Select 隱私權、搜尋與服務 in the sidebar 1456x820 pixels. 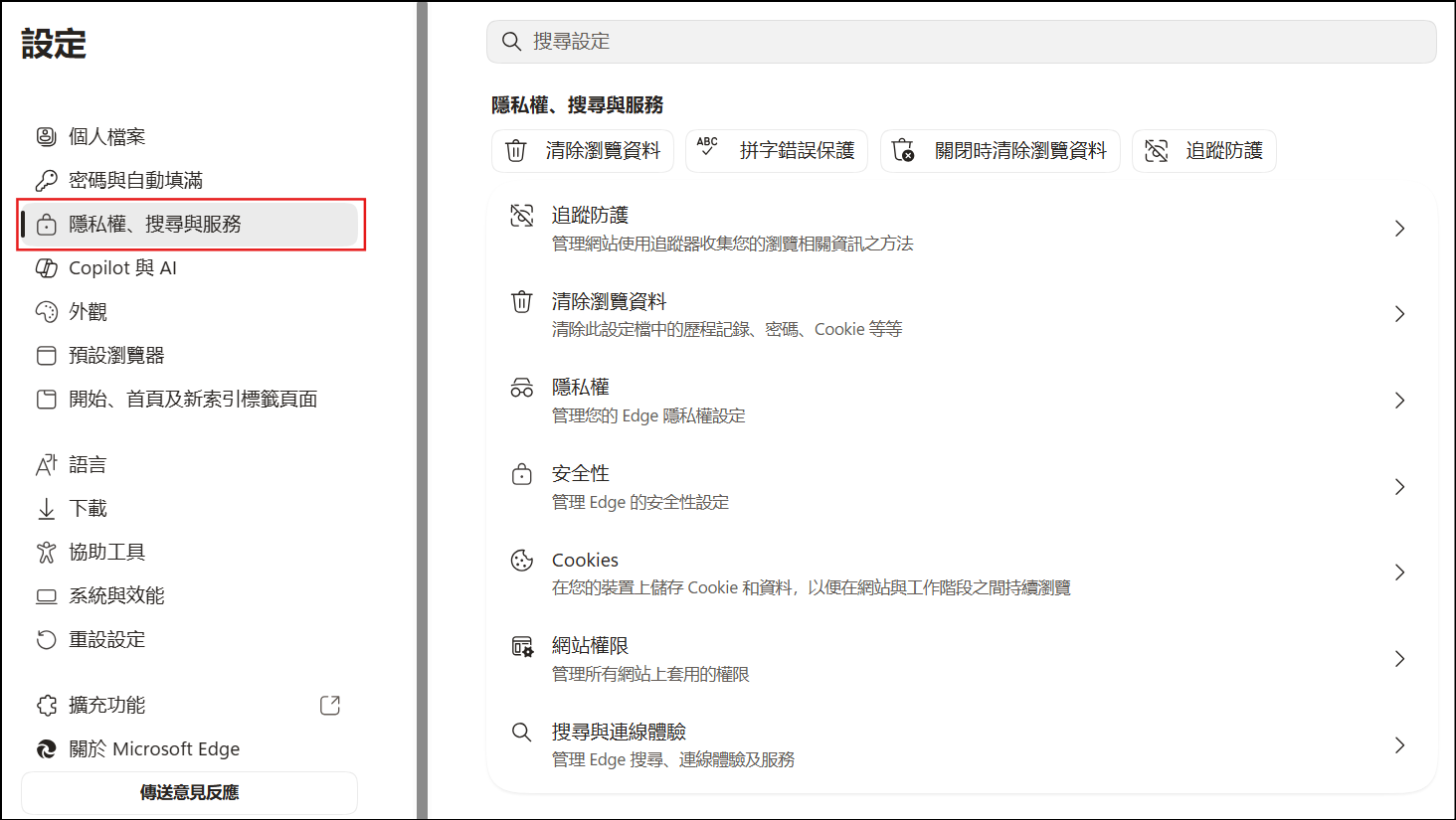(x=189, y=224)
